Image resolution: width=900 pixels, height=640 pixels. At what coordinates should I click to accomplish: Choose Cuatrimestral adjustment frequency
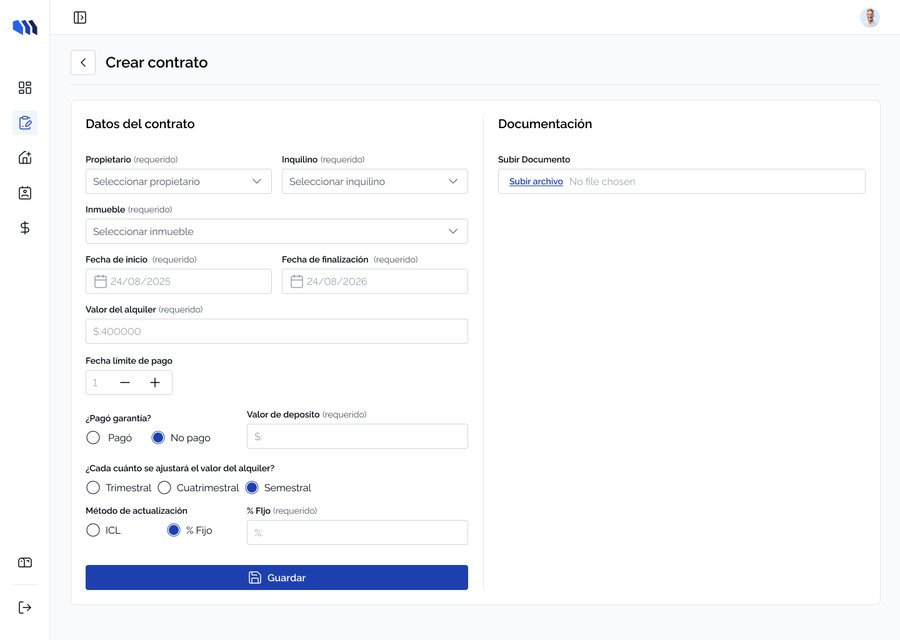(x=164, y=488)
